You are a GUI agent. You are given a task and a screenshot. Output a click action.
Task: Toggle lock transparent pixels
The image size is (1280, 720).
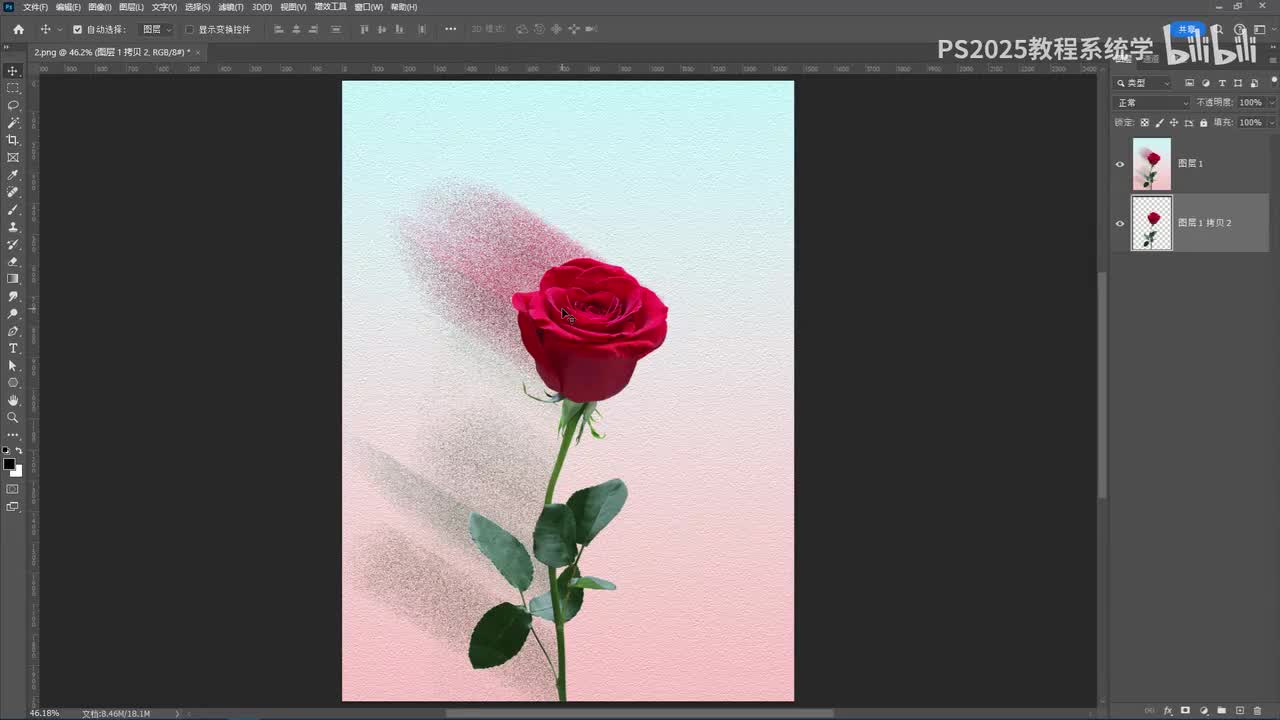click(1144, 123)
